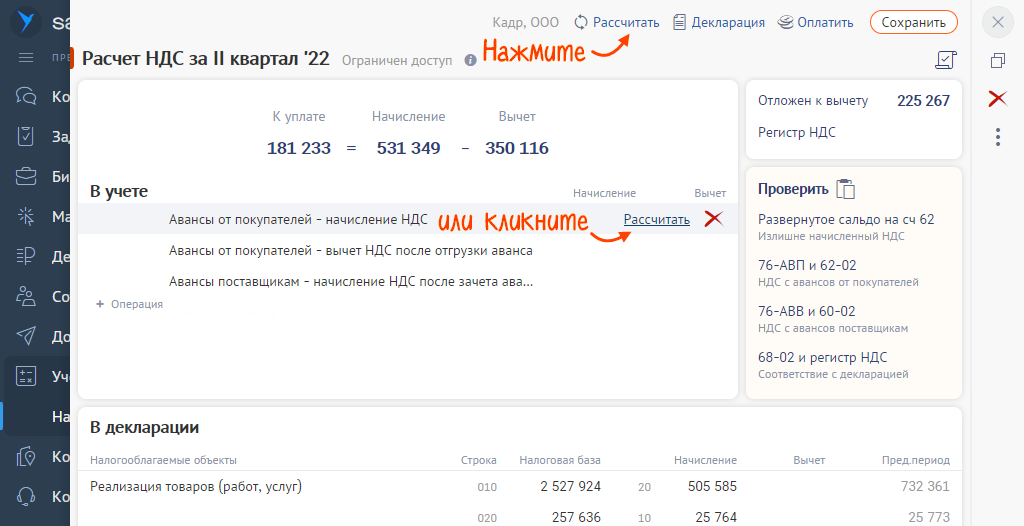Open the three dots more-options menu
The height and width of the screenshot is (526, 1024).
[x=997, y=137]
